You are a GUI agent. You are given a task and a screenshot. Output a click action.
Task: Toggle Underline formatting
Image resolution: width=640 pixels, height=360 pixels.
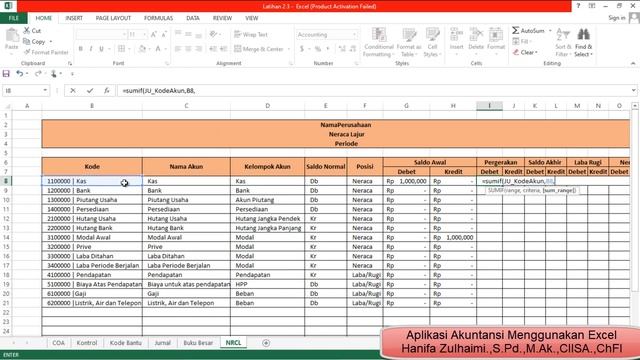[101, 49]
